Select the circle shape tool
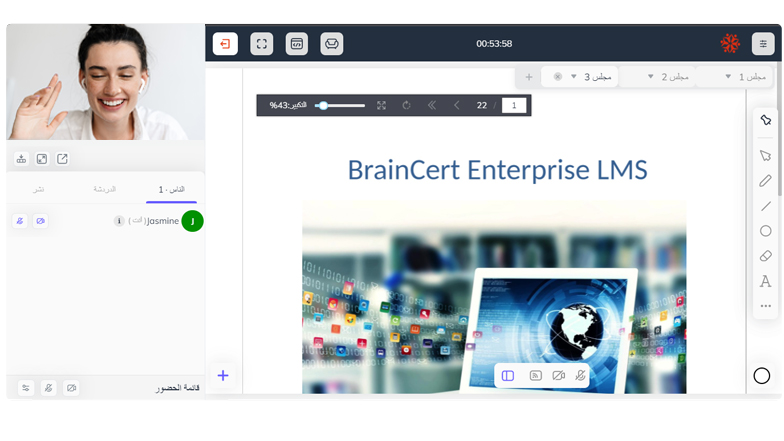784x441 pixels. click(x=766, y=231)
